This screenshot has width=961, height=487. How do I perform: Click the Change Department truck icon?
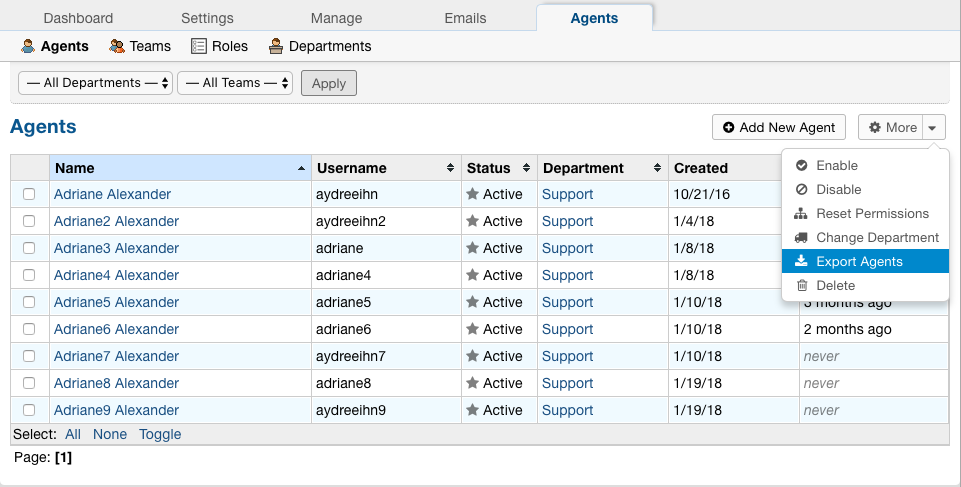coord(801,237)
